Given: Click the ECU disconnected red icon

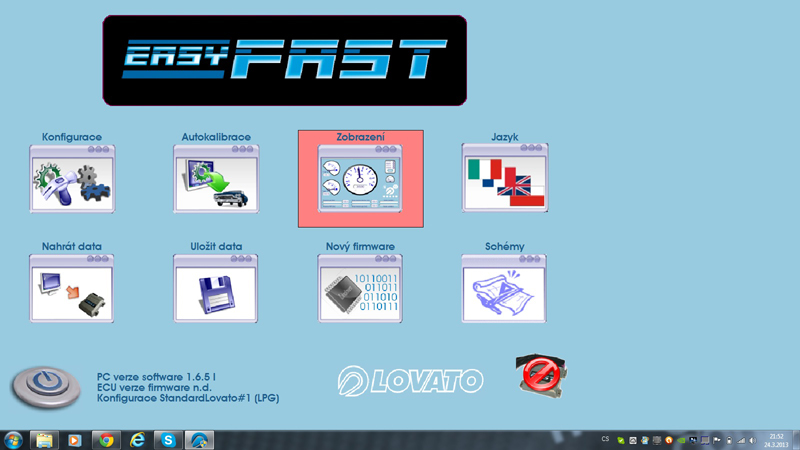Looking at the screenshot, I should (x=541, y=376).
